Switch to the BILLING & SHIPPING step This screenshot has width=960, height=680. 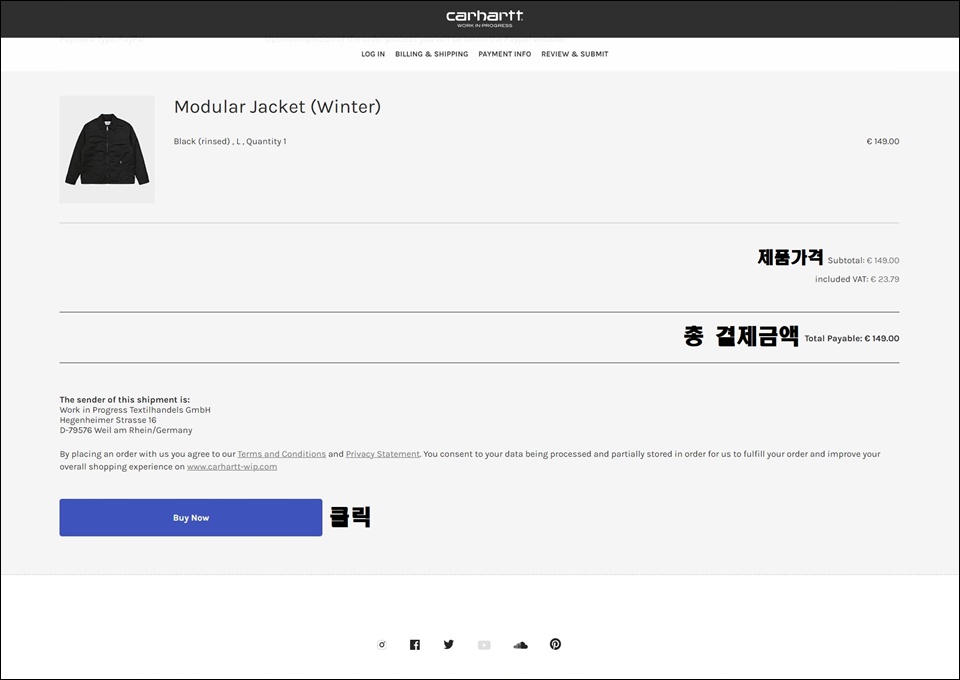click(x=432, y=54)
